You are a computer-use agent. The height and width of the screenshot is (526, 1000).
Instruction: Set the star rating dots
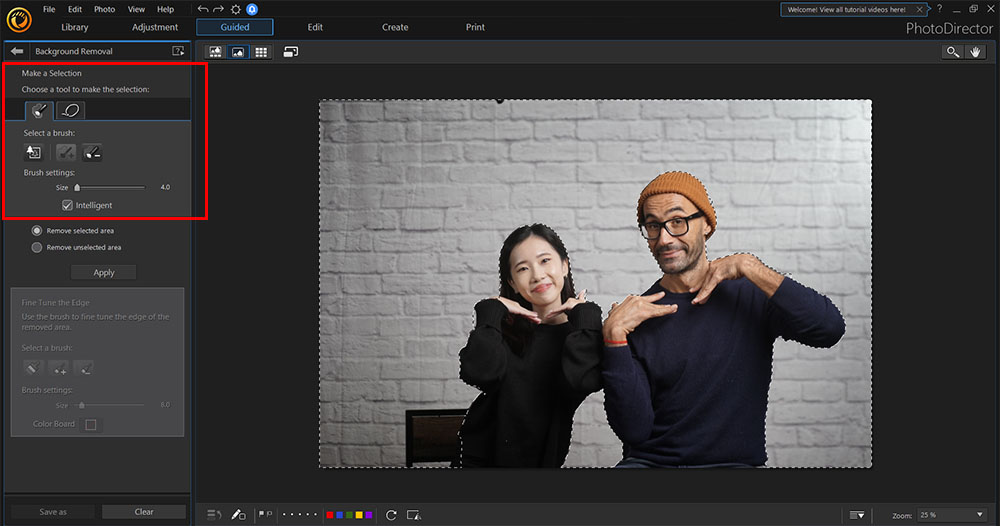300,515
